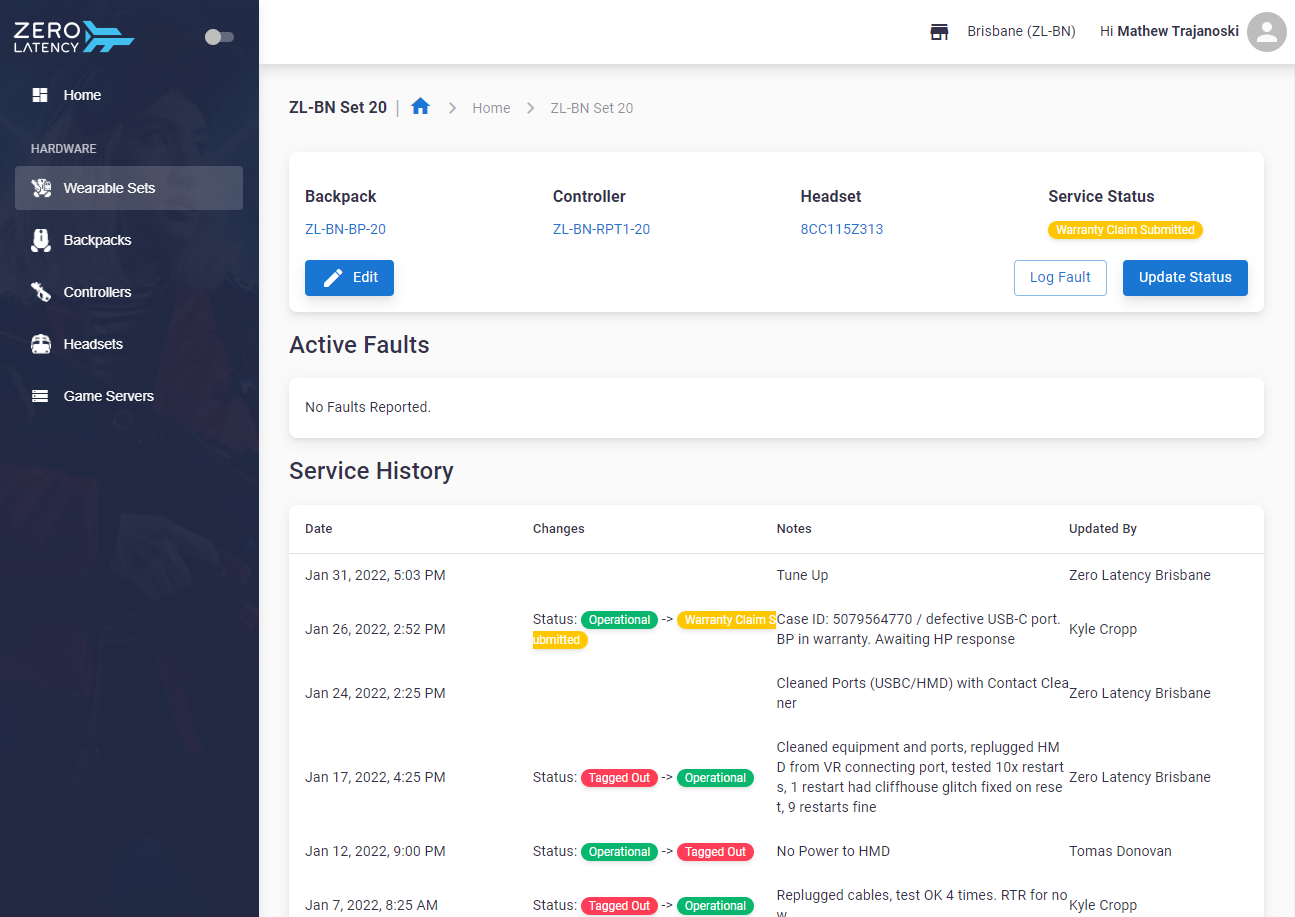Click the Operational badge in Jan 17 row
The width and height of the screenshot is (1295, 917).
[715, 778]
